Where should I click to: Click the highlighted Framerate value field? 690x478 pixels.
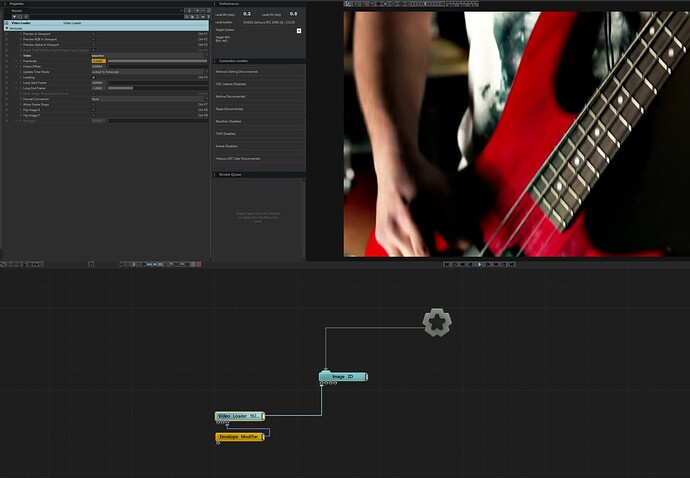tap(99, 61)
